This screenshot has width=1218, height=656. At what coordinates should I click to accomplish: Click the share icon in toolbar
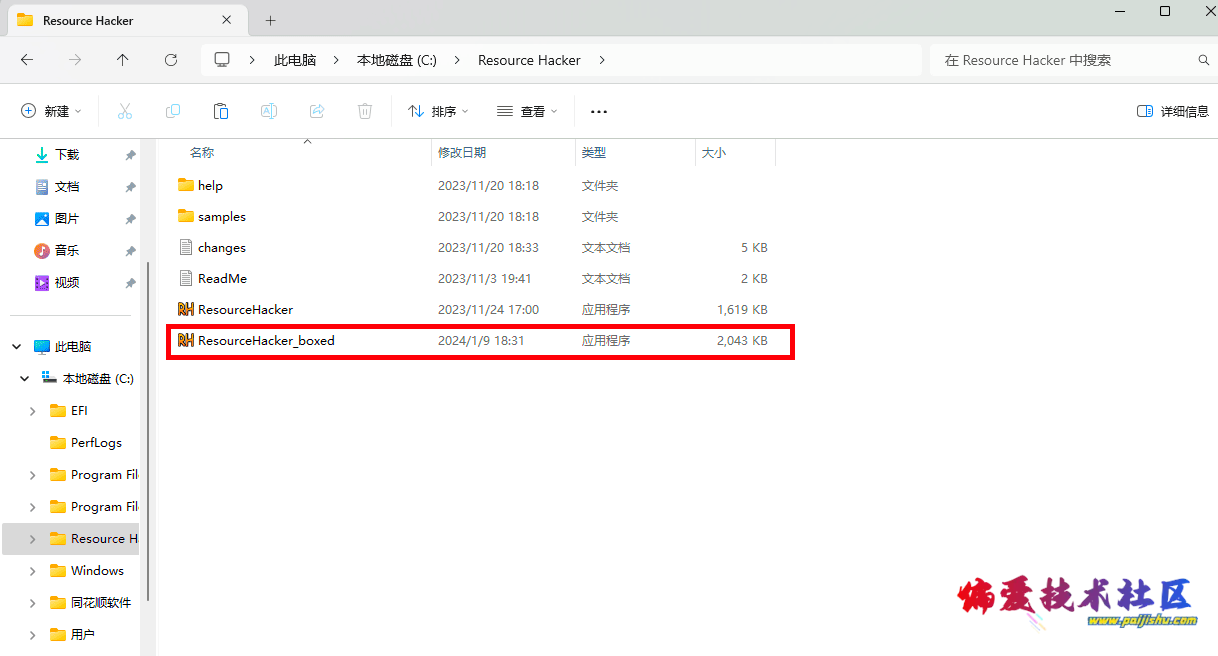pos(317,111)
